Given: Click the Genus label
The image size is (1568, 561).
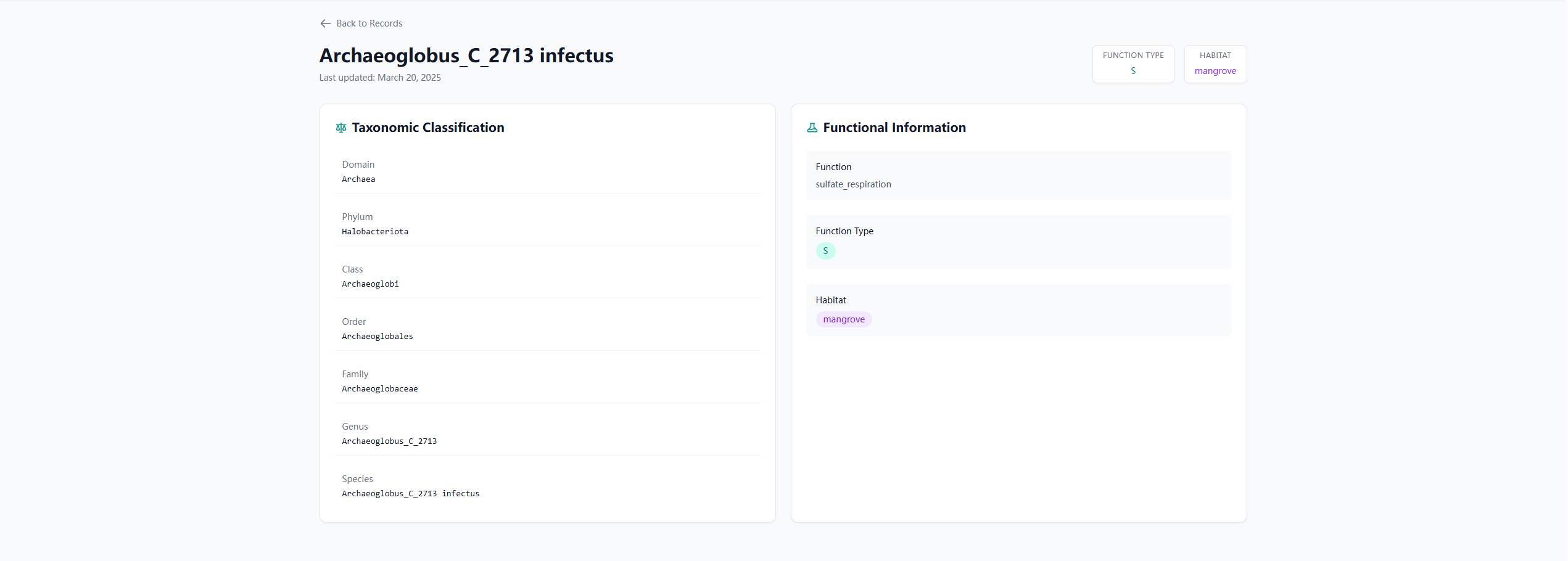Looking at the screenshot, I should pos(355,427).
